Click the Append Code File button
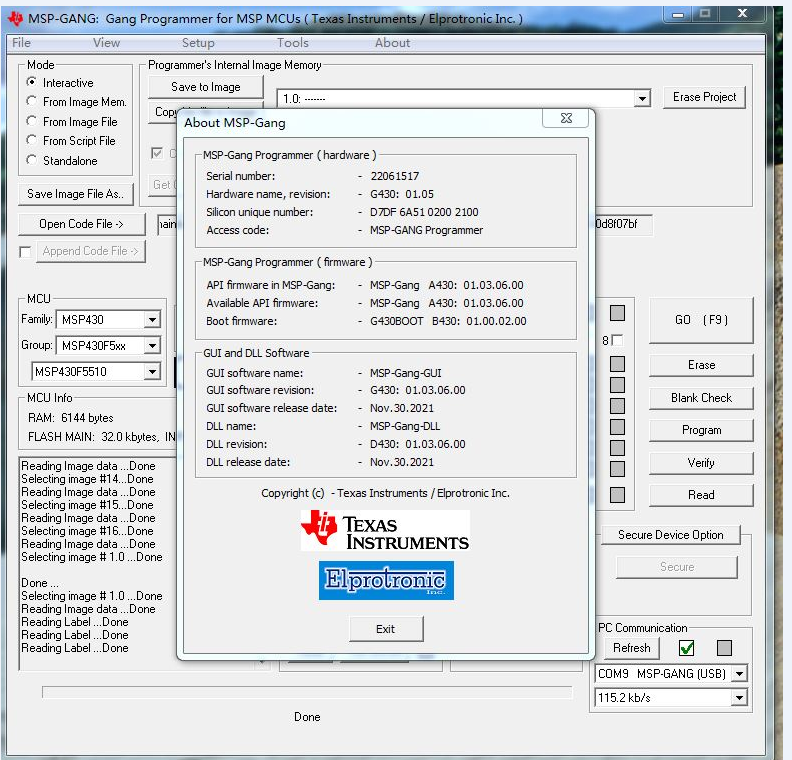This screenshot has width=792, height=760. point(90,251)
